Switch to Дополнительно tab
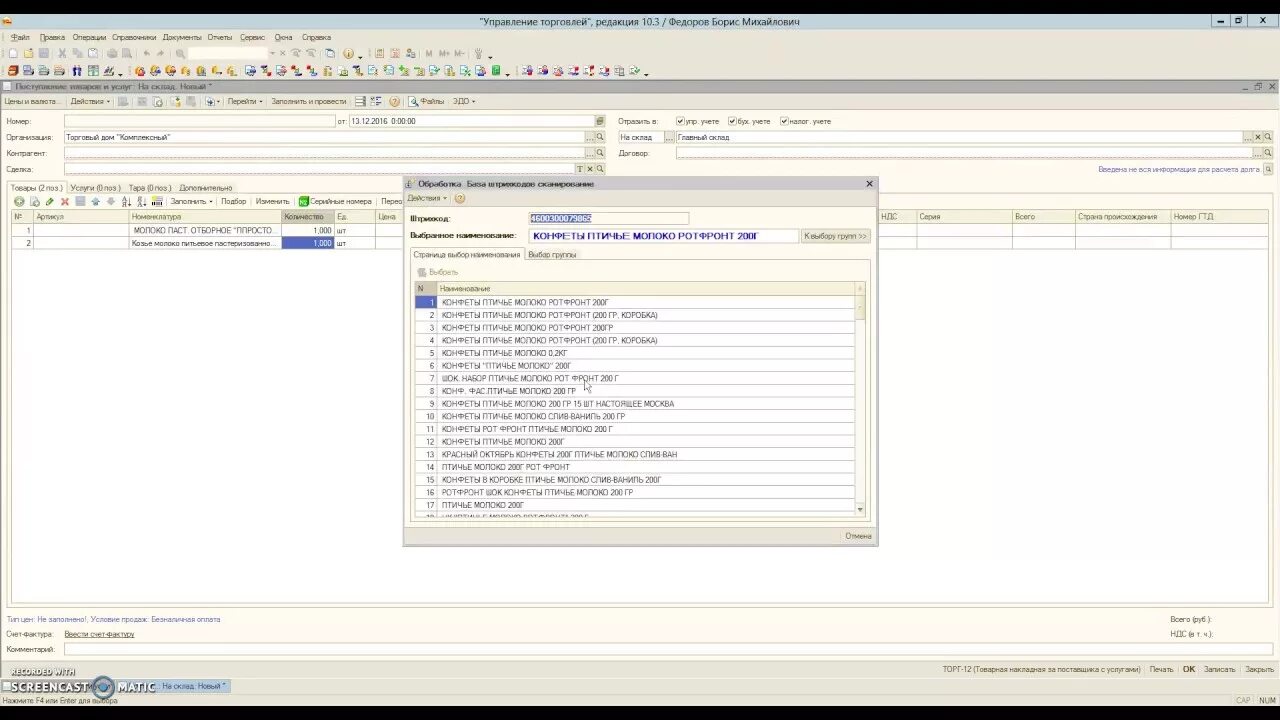Image resolution: width=1280 pixels, height=720 pixels. (x=206, y=188)
